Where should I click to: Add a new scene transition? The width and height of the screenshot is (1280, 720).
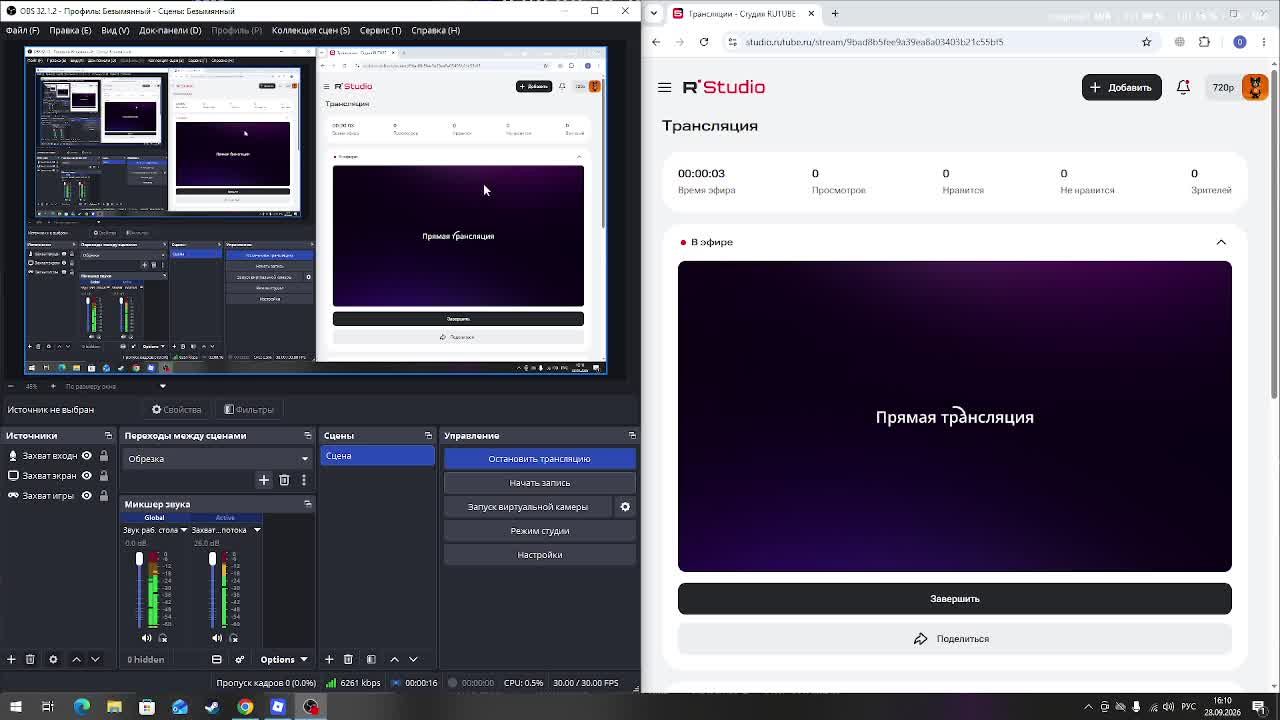point(264,480)
